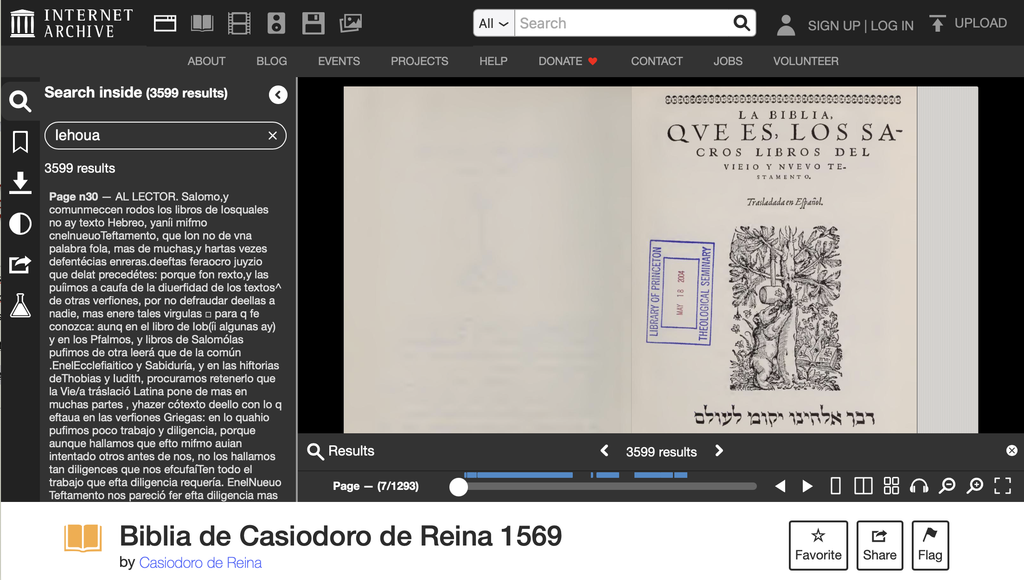Clear the 'lehoua' search query
This screenshot has width=1024, height=580.
272,136
